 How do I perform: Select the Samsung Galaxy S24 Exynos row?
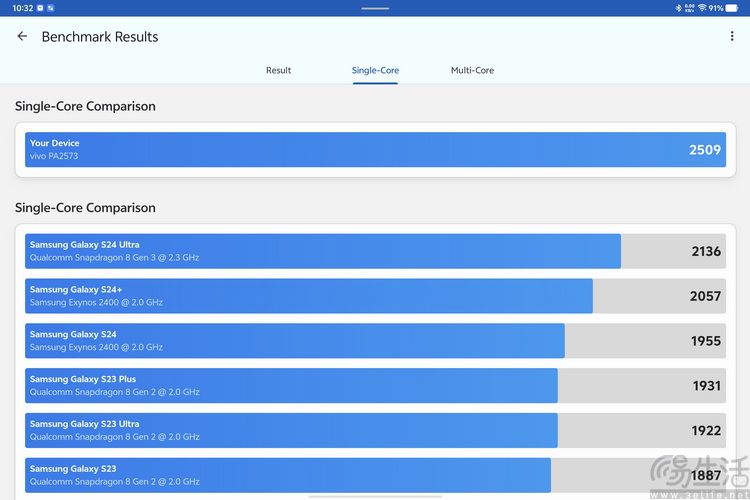pos(375,341)
